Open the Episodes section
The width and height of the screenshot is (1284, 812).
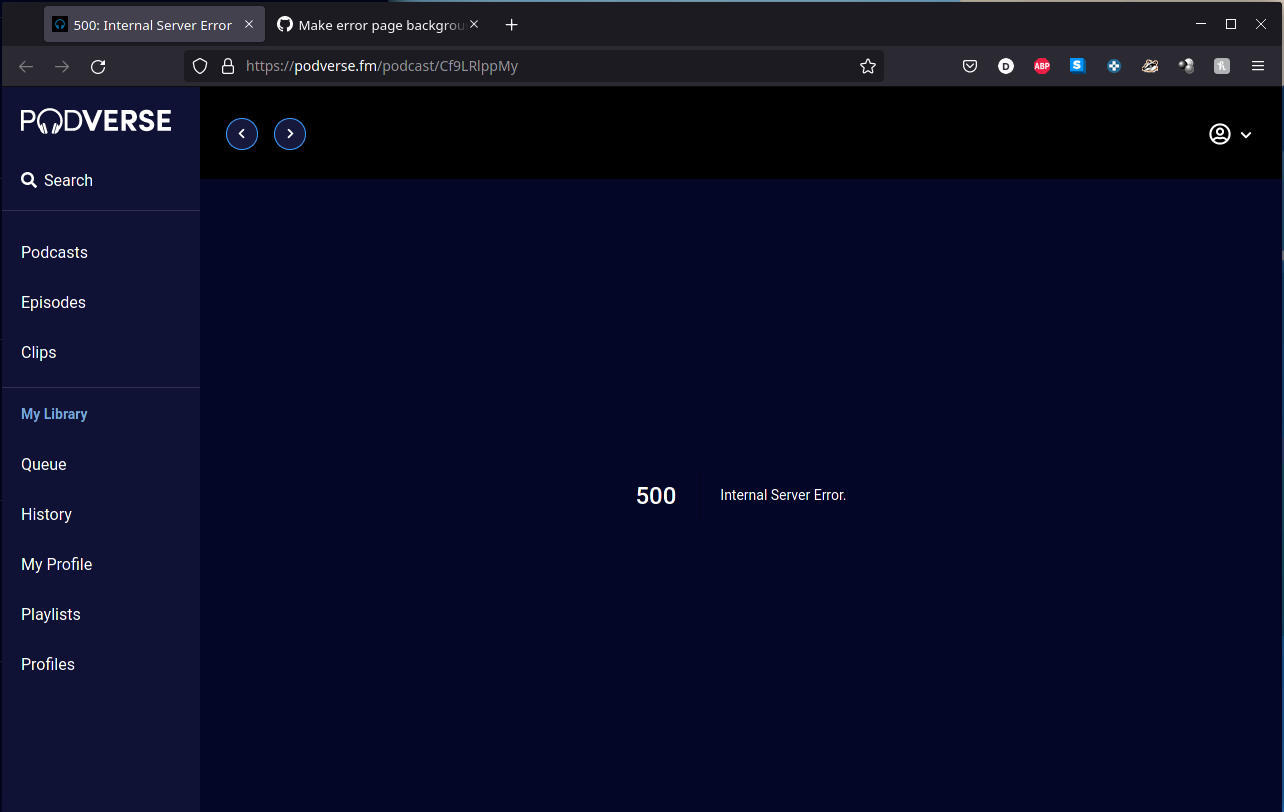[x=53, y=302]
